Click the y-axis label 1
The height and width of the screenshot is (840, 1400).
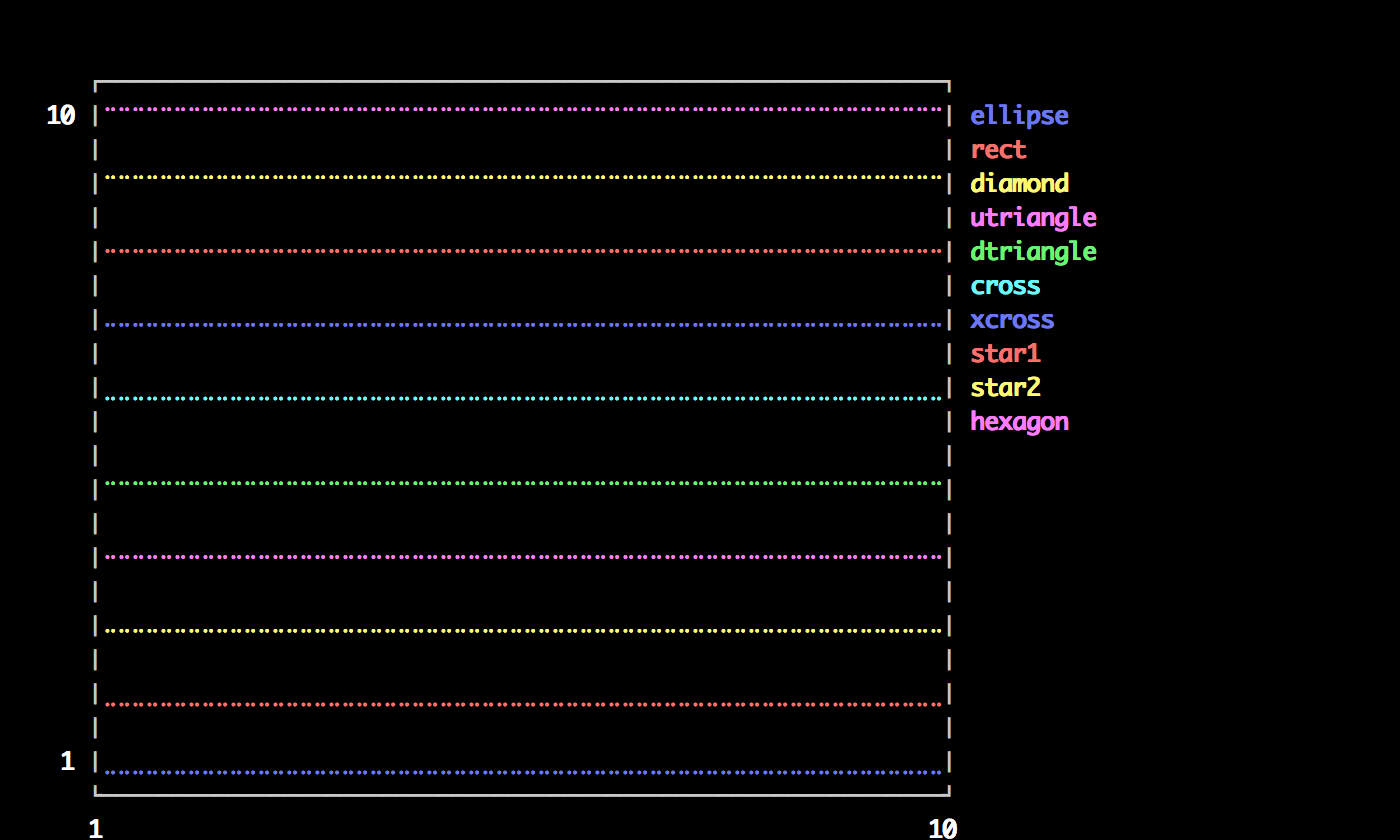[67, 762]
